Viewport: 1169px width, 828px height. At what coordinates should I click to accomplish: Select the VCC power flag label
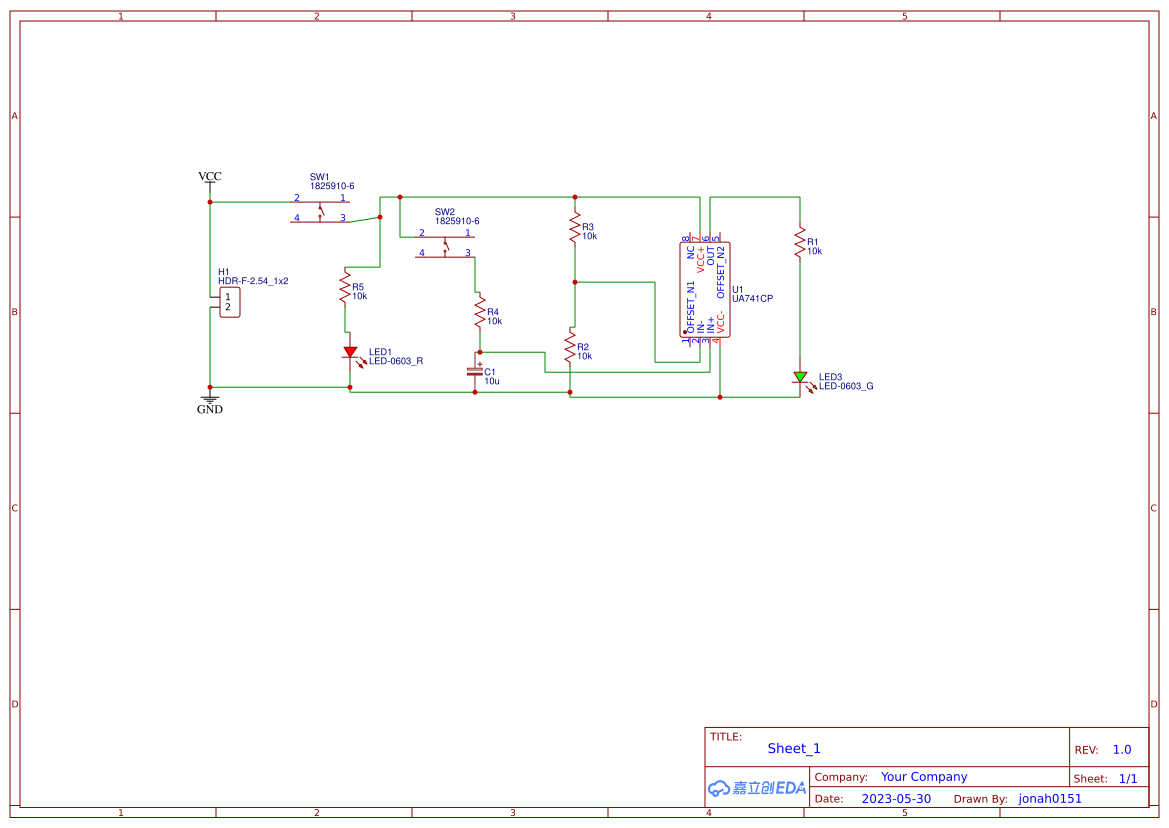point(209,176)
